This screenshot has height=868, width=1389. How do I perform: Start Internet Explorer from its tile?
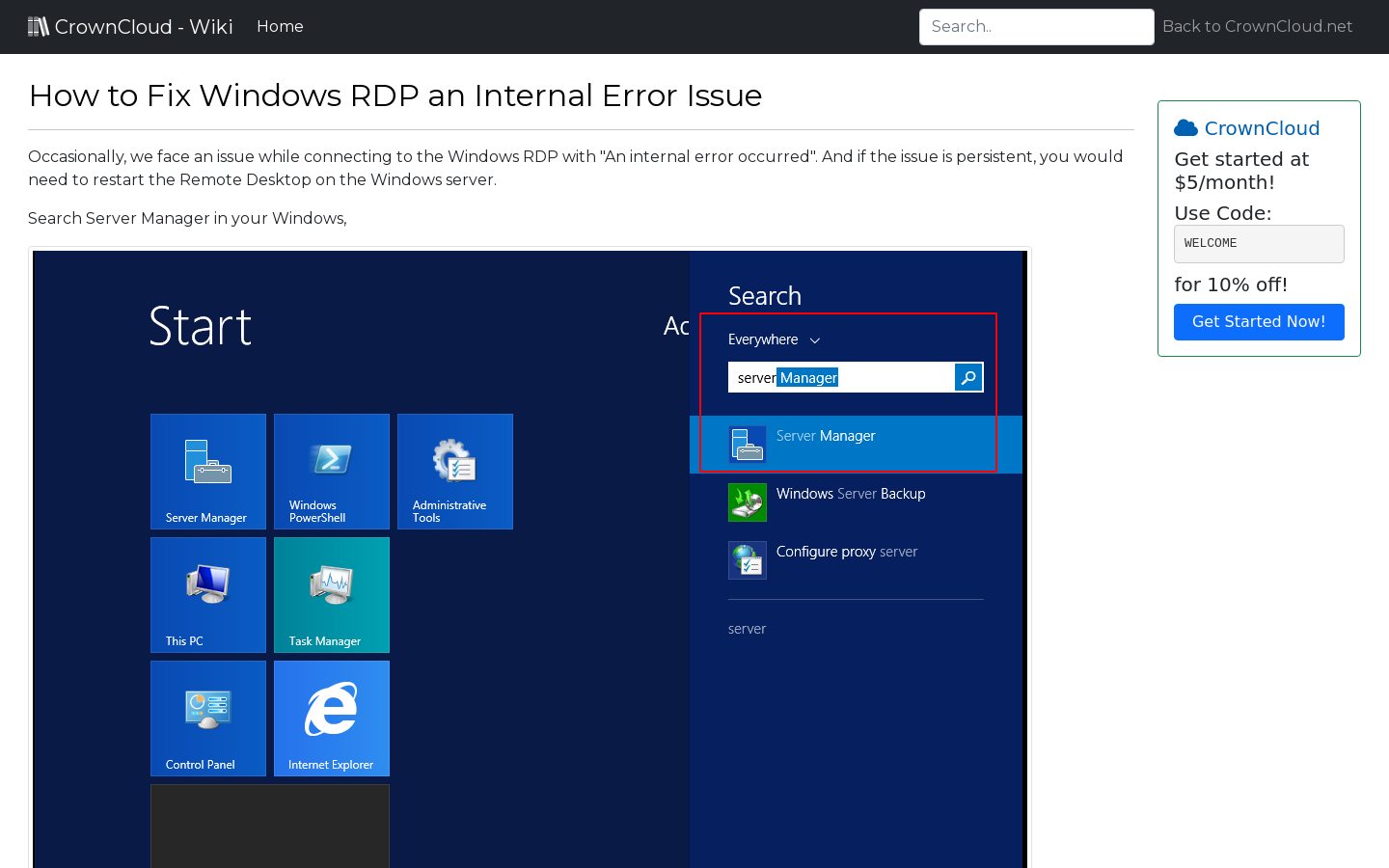[x=331, y=719]
